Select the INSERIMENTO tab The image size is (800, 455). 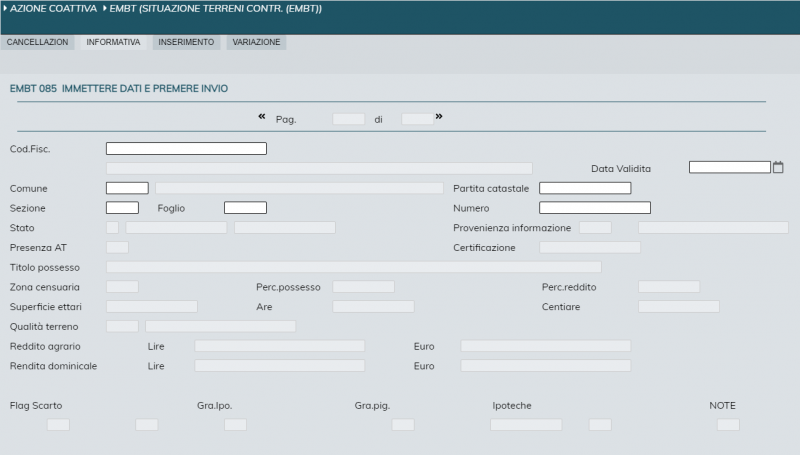[x=186, y=43]
